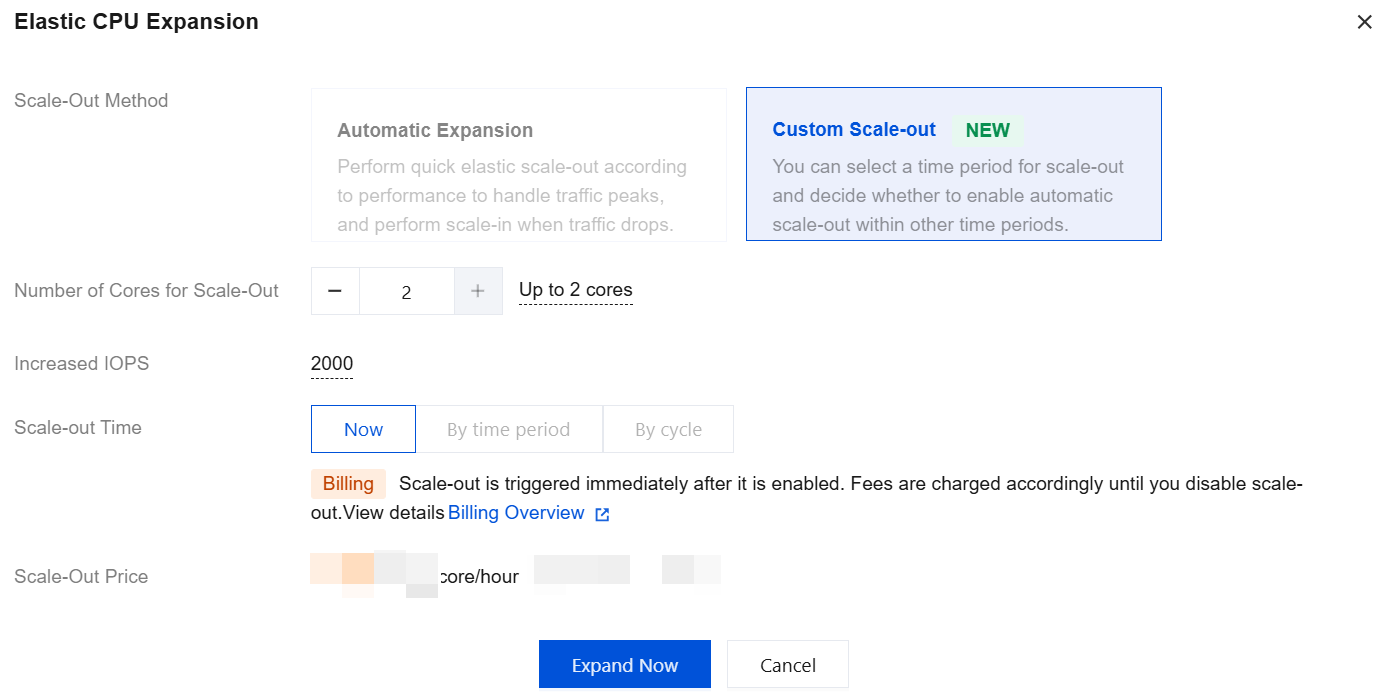This screenshot has width=1393, height=692.
Task: Click the number of cores input field
Action: [406, 292]
